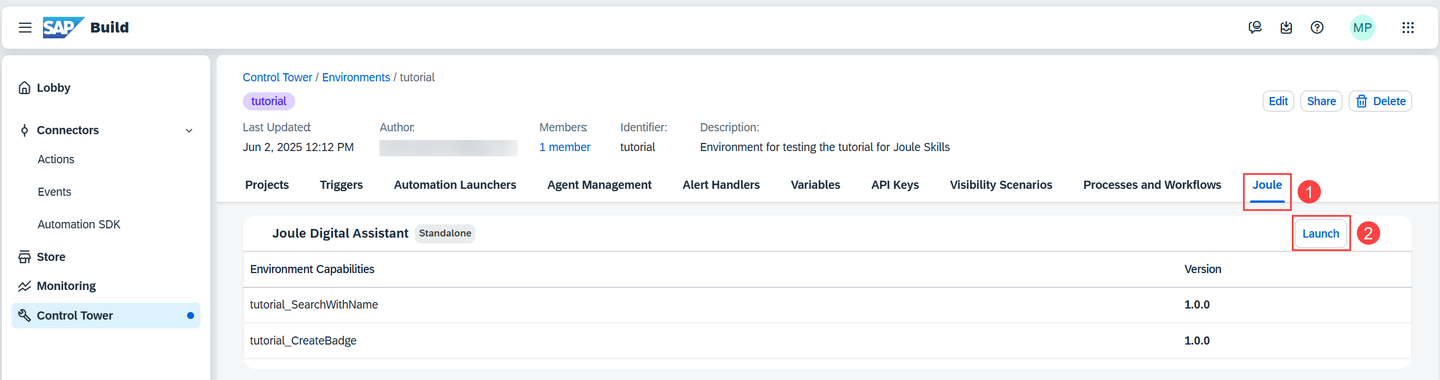Click the Version column header
The height and width of the screenshot is (380, 1440).
tap(1203, 270)
